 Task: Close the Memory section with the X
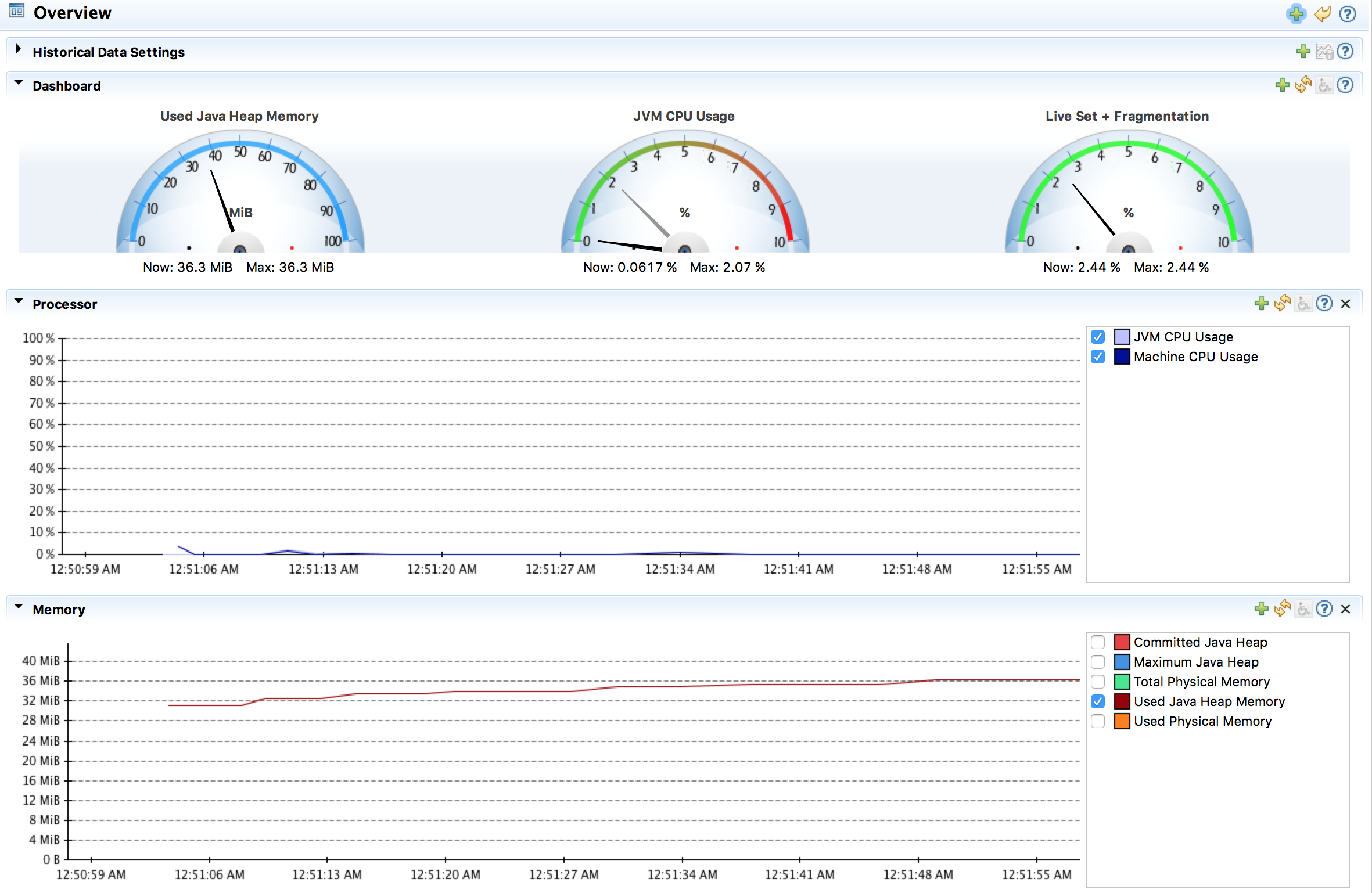pos(1345,609)
